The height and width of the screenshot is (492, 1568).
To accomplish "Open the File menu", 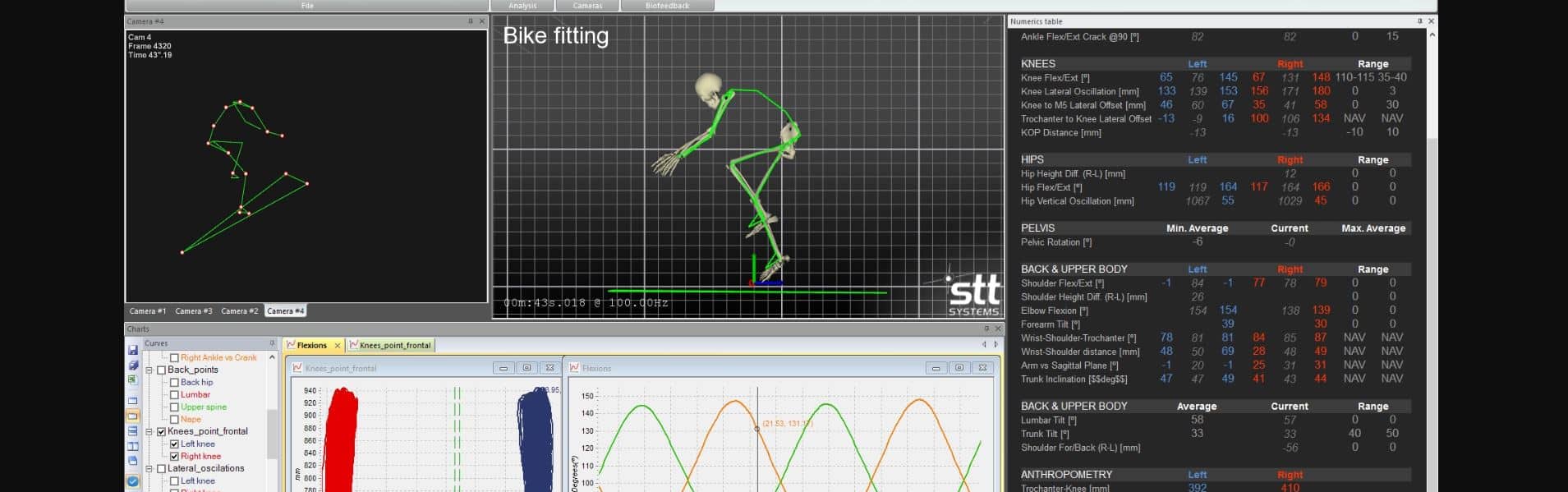I will click(307, 6).
